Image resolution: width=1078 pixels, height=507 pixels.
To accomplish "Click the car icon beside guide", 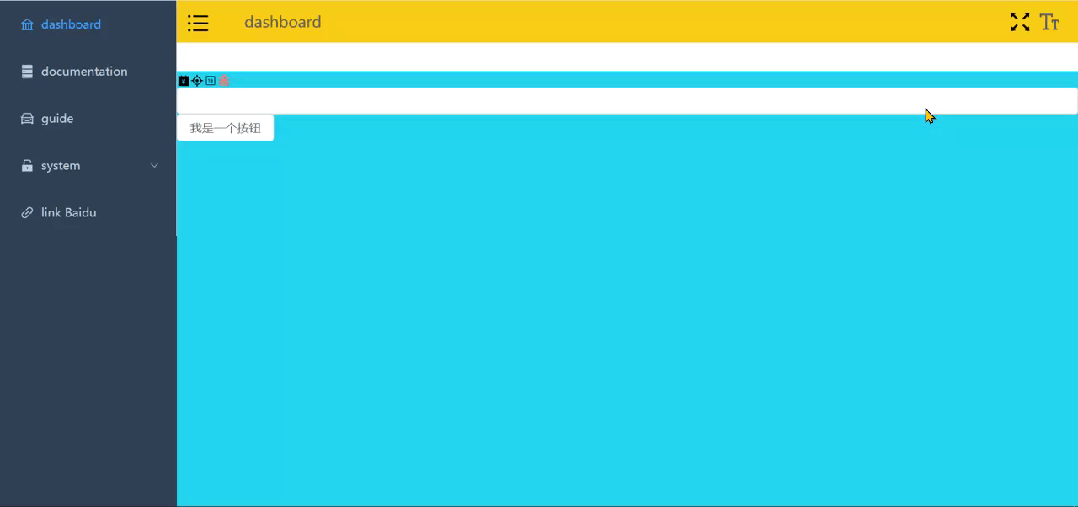I will (27, 119).
